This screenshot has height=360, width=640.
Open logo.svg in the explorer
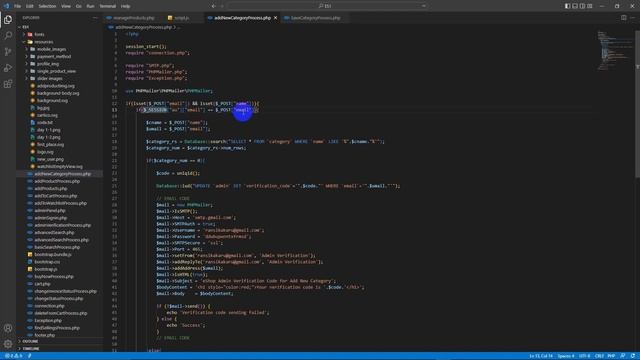[45, 152]
